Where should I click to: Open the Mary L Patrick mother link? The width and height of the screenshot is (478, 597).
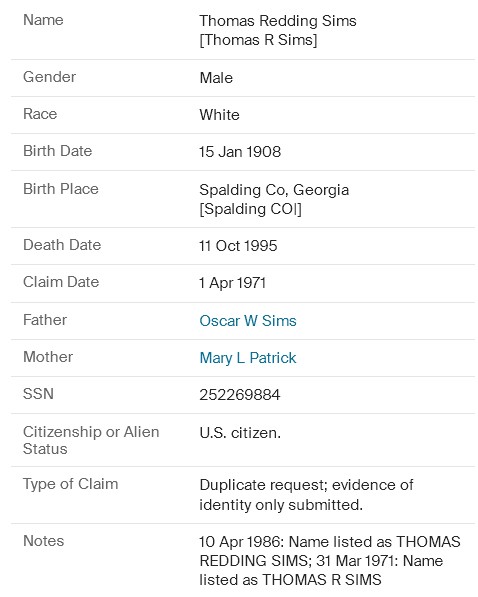pos(248,358)
